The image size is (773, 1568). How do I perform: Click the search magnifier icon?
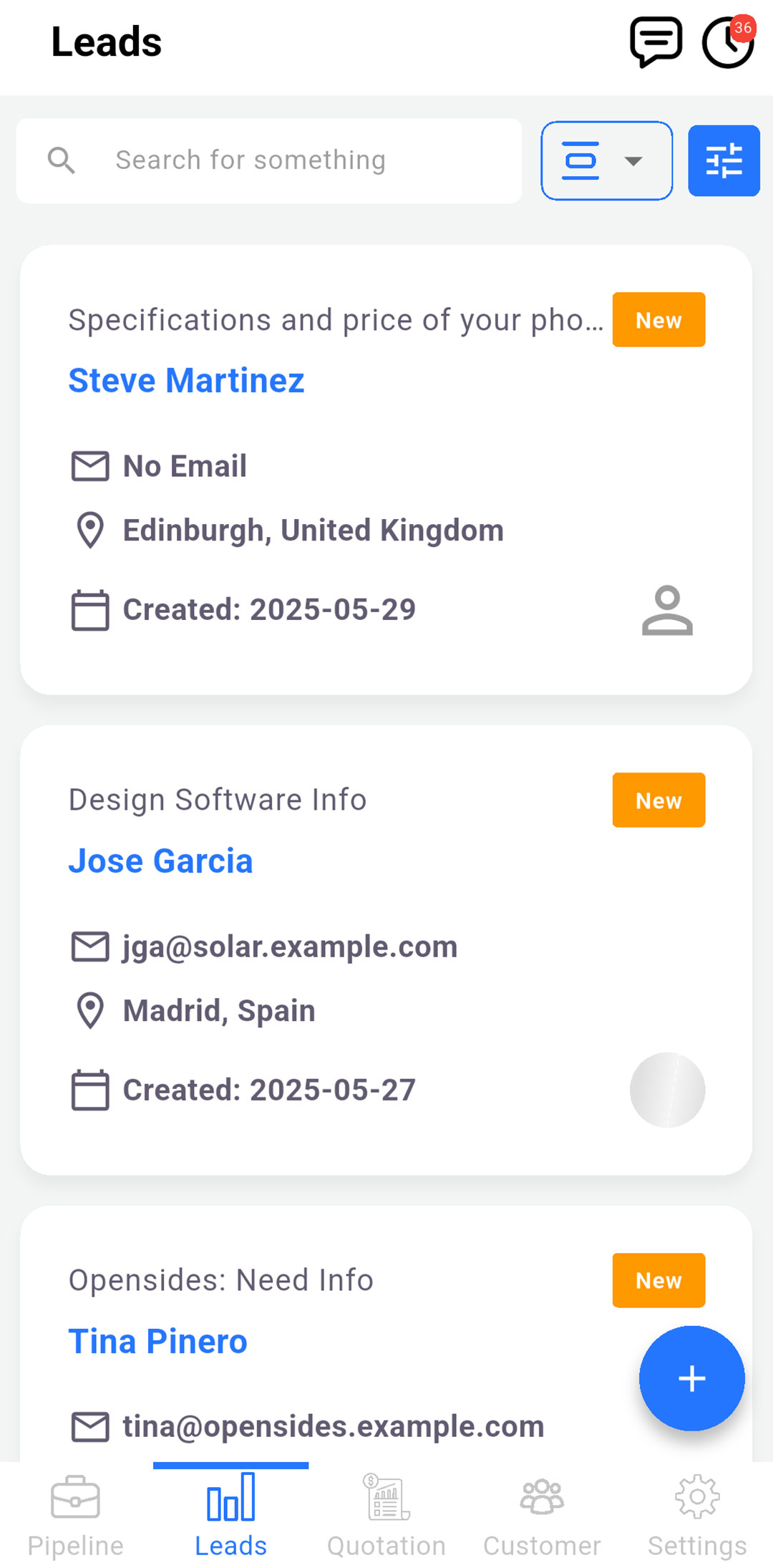tap(62, 160)
